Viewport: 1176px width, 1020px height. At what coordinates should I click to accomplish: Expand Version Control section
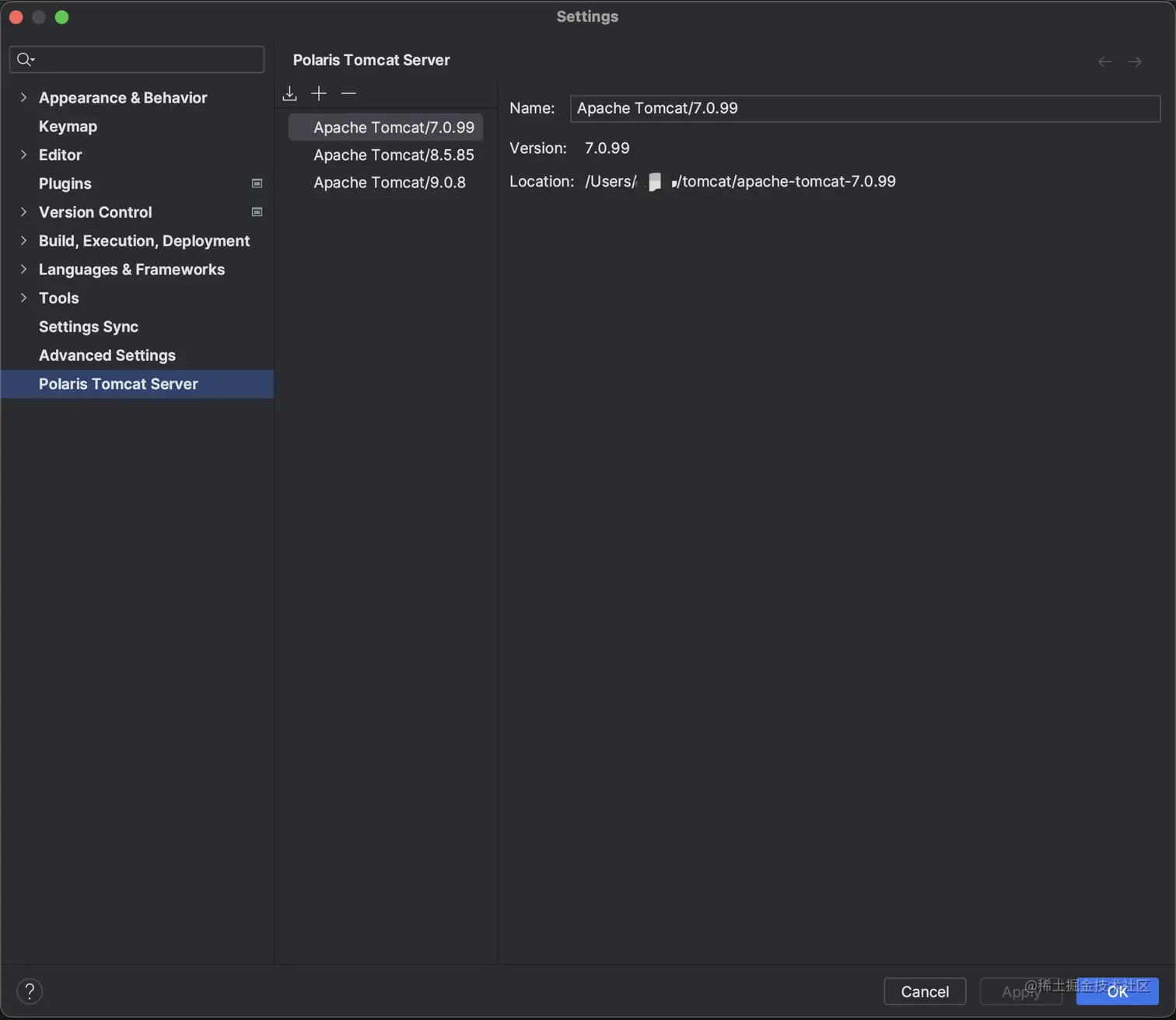(23, 211)
